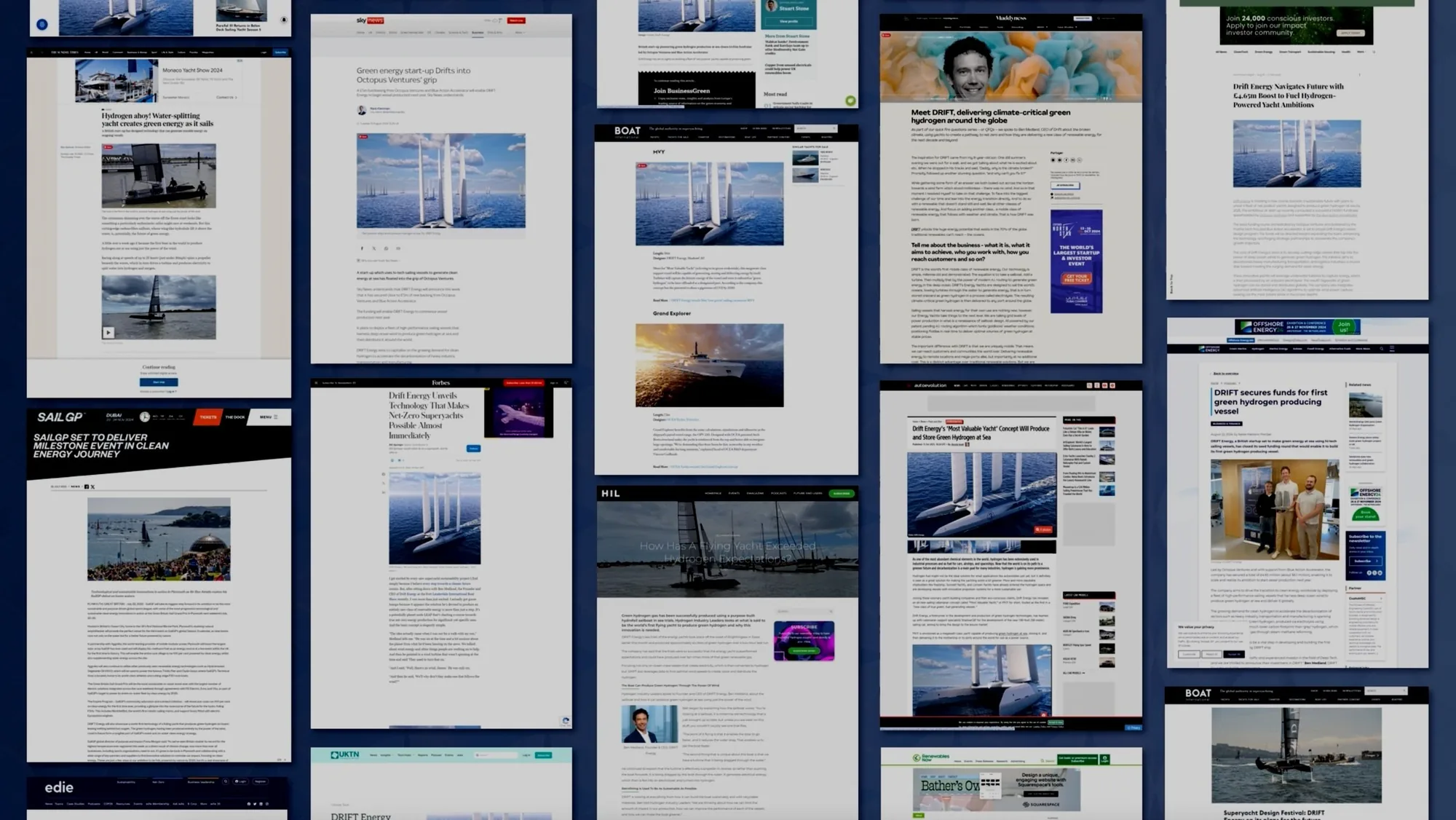
Task: Open headline Meet DRIFT, delivering climate-critical green hydrogen
Action: tap(991, 117)
